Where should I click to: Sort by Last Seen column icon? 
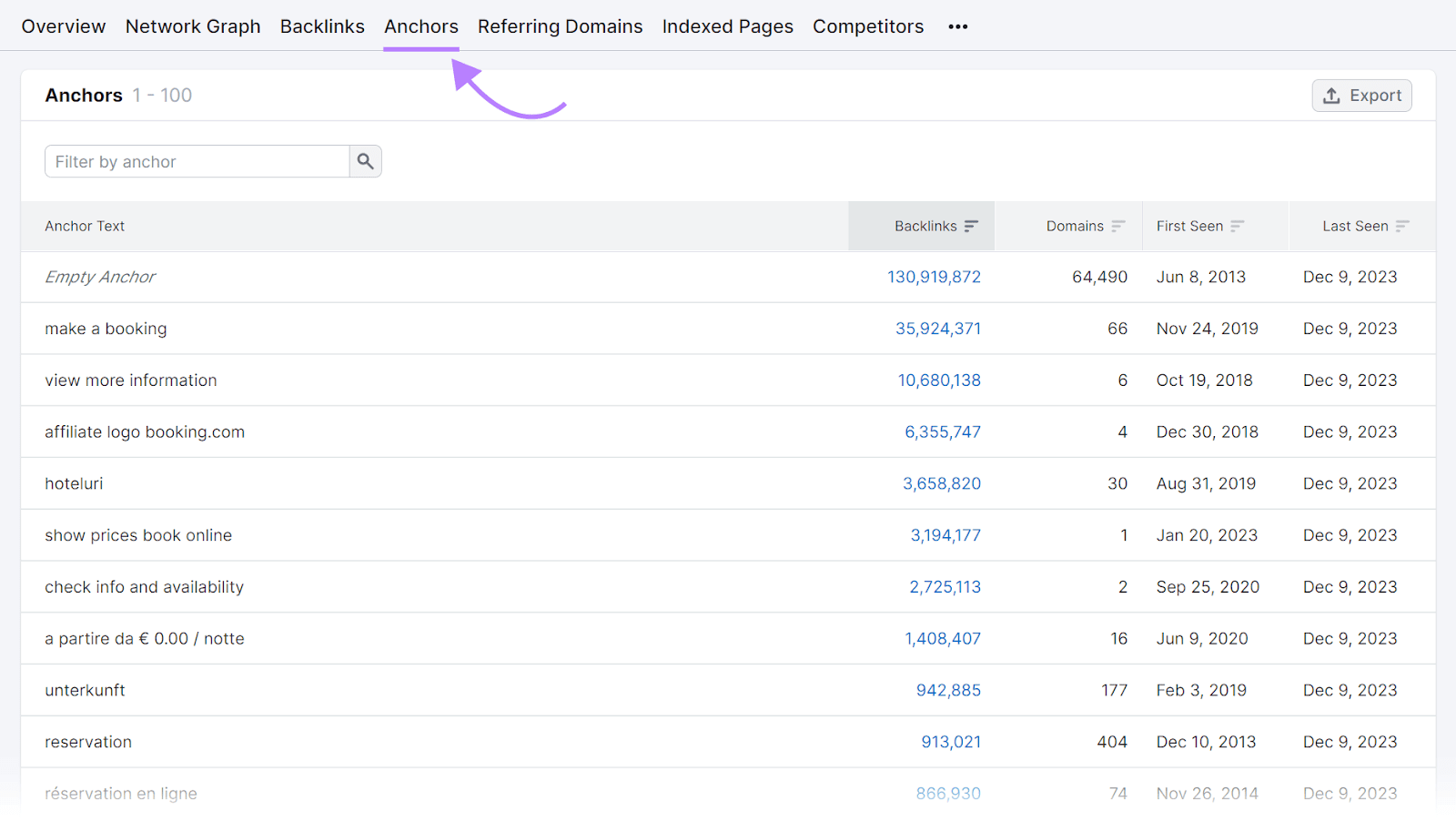[1402, 226]
